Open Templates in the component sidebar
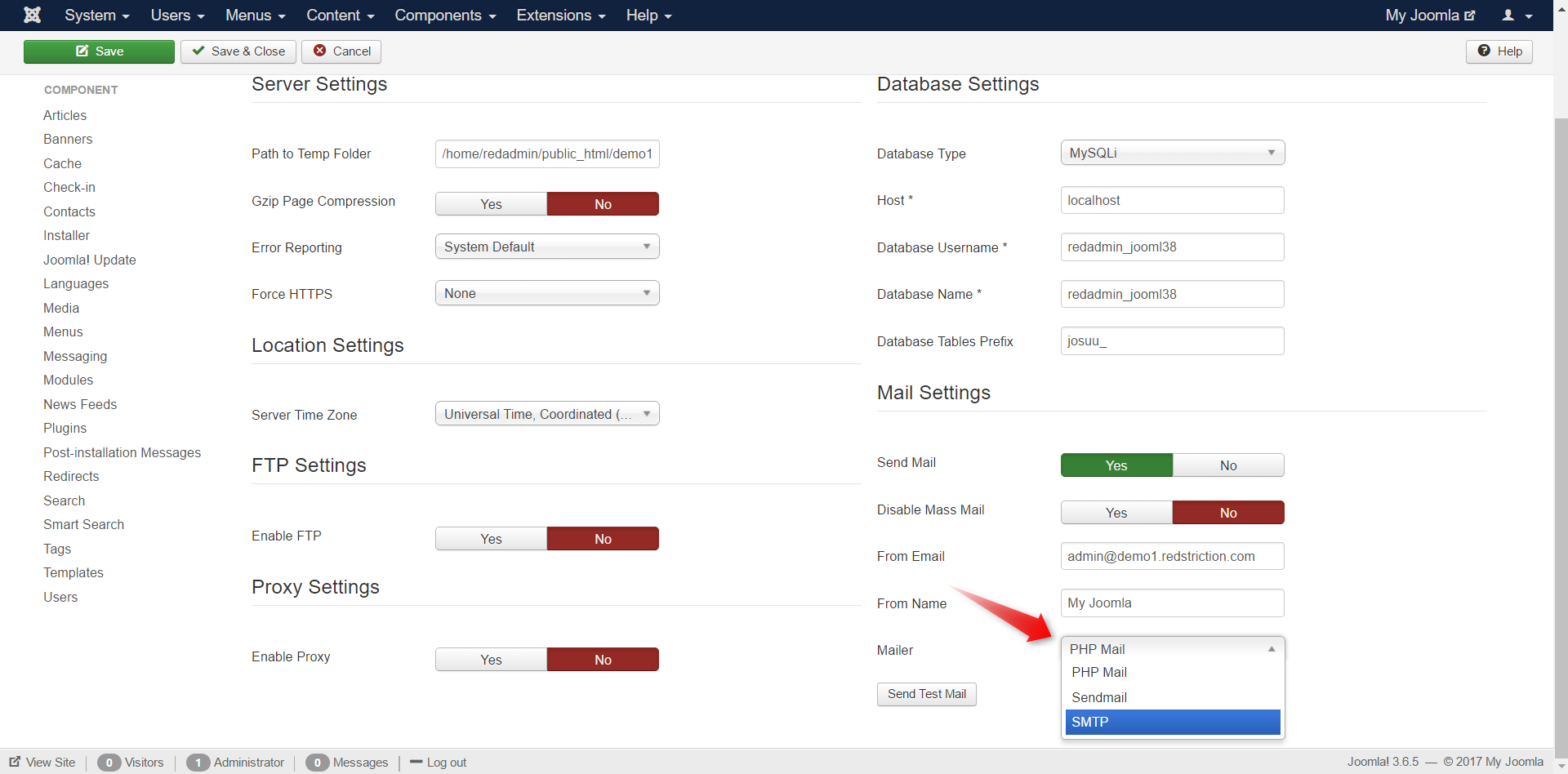This screenshot has width=1568, height=774. coord(73,572)
